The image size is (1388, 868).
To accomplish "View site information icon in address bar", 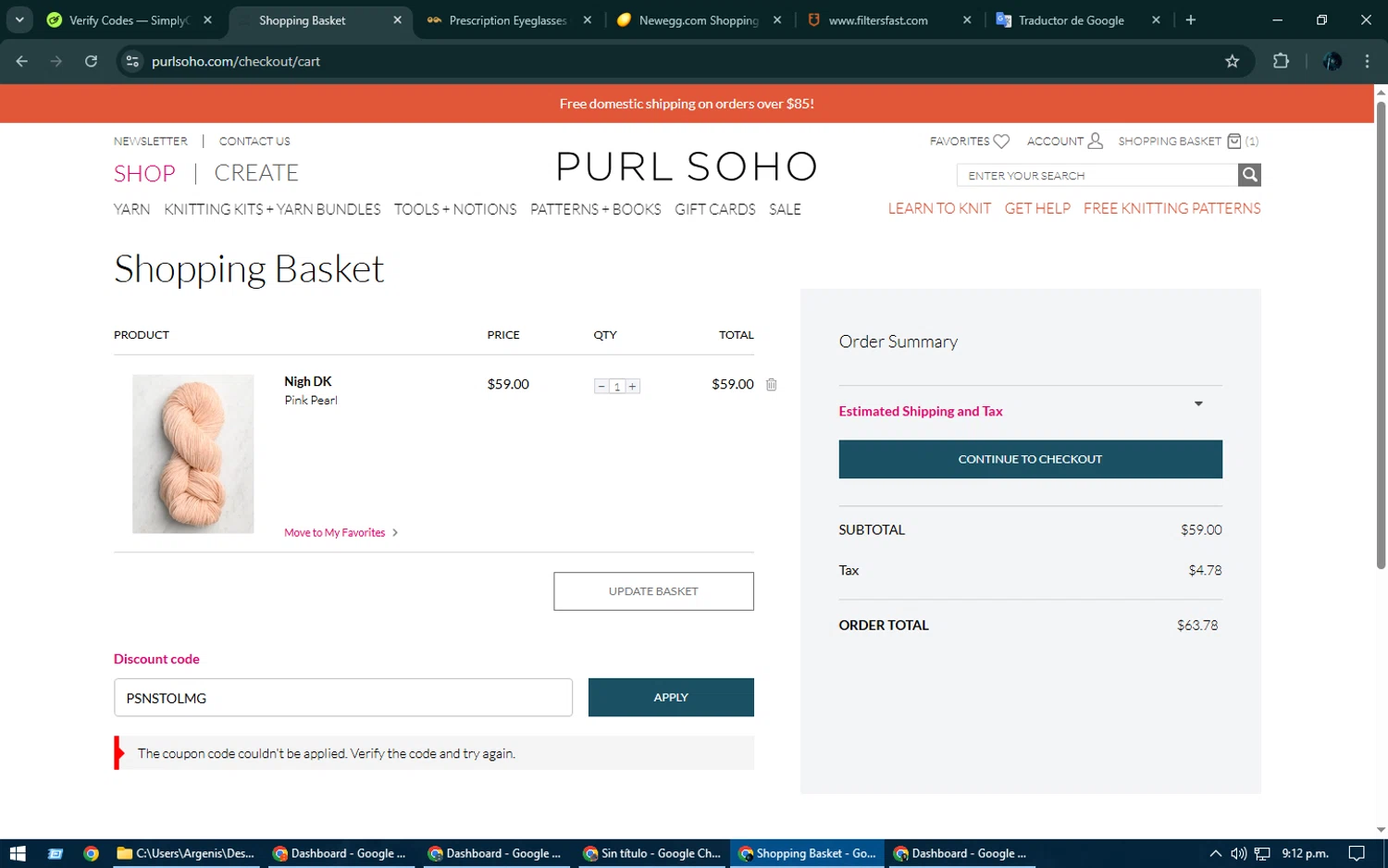I will click(132, 61).
